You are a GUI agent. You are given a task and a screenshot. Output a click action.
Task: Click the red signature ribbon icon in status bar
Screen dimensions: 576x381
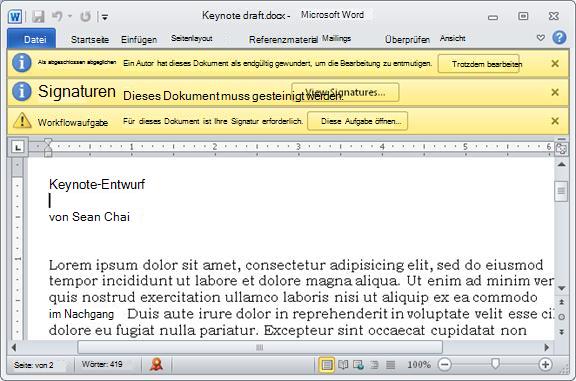(156, 364)
